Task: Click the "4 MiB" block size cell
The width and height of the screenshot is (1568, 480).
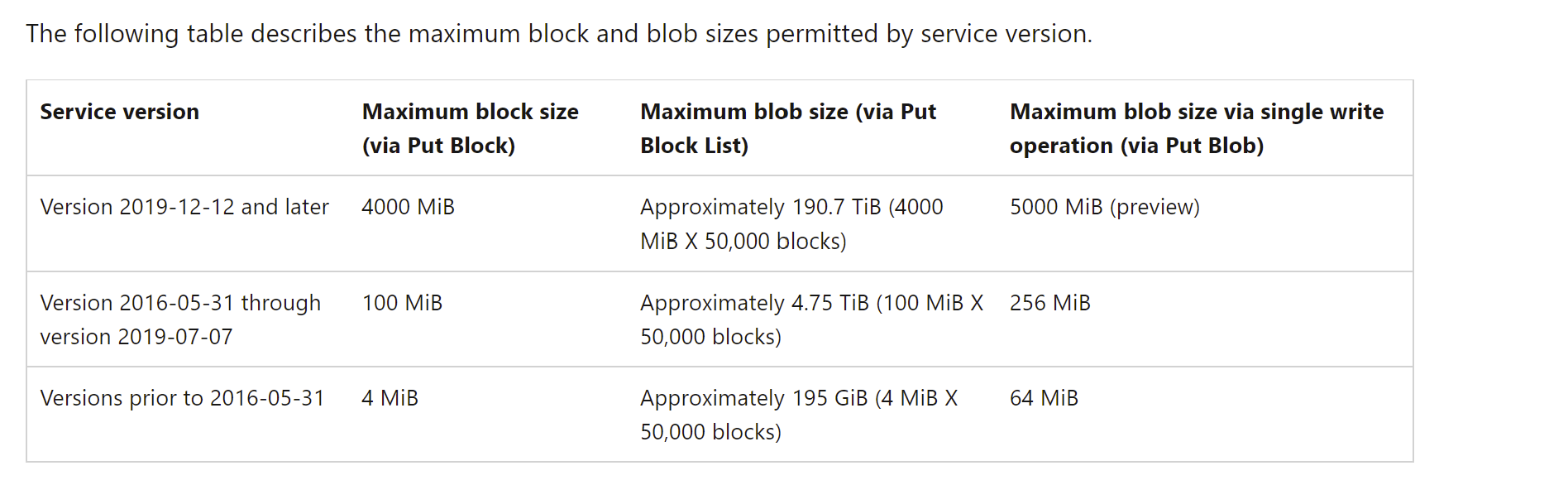Action: pos(390,398)
